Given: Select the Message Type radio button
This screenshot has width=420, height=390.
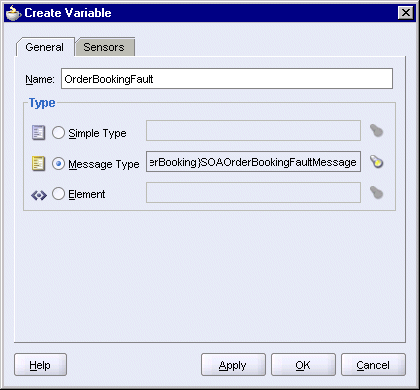Looking at the screenshot, I should [x=58, y=164].
